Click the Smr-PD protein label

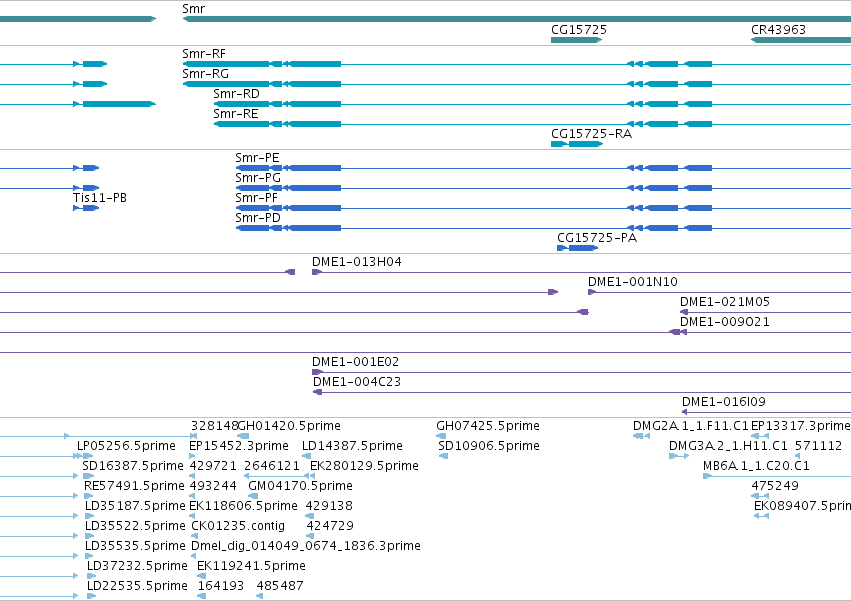(x=258, y=218)
